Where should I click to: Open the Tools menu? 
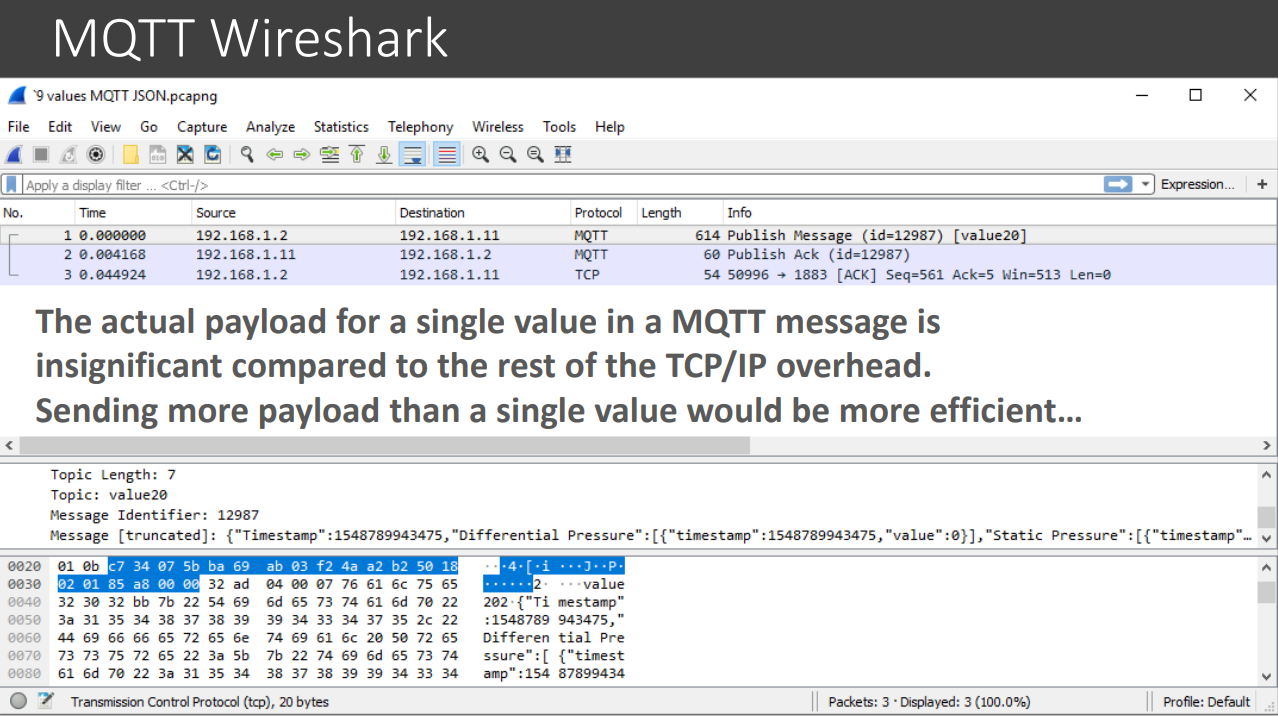click(x=559, y=127)
